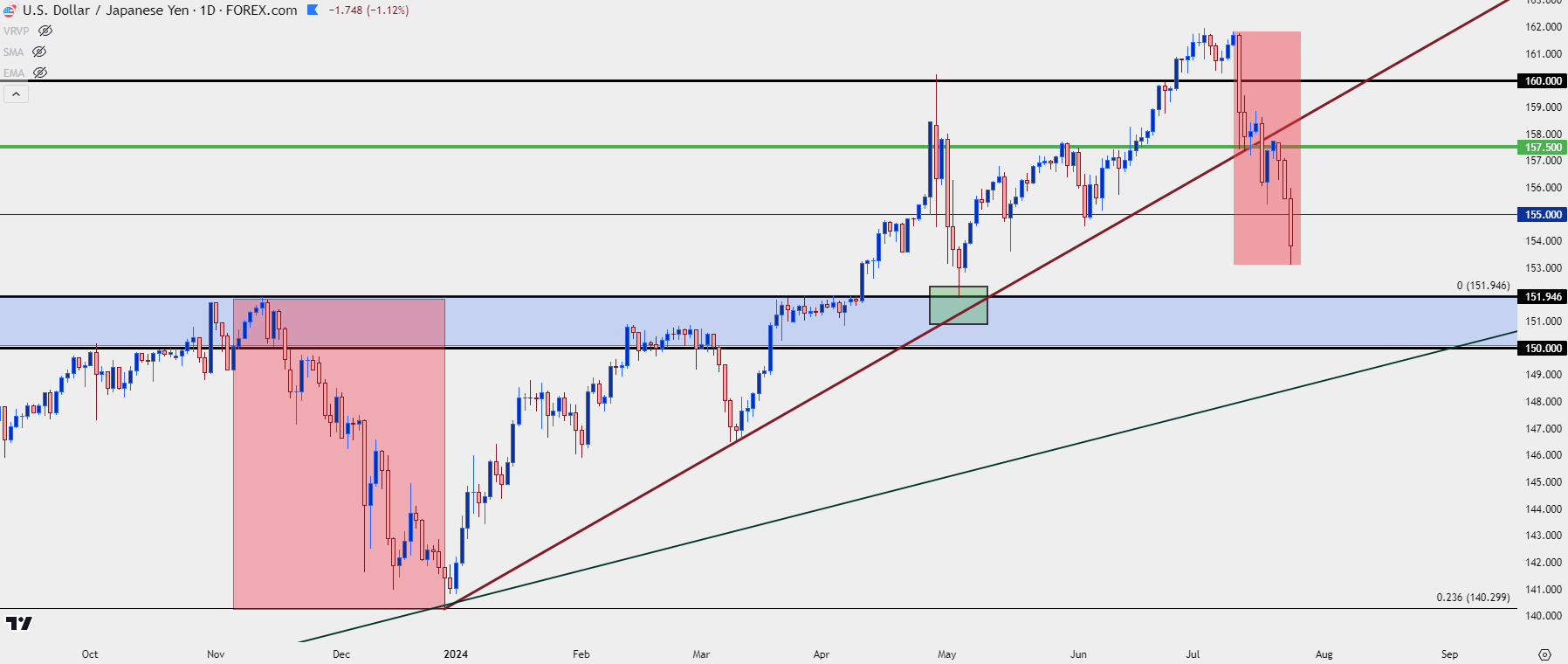Image resolution: width=1568 pixels, height=664 pixels.
Task: Click the 147.000 price scale value
Action: [x=1544, y=429]
